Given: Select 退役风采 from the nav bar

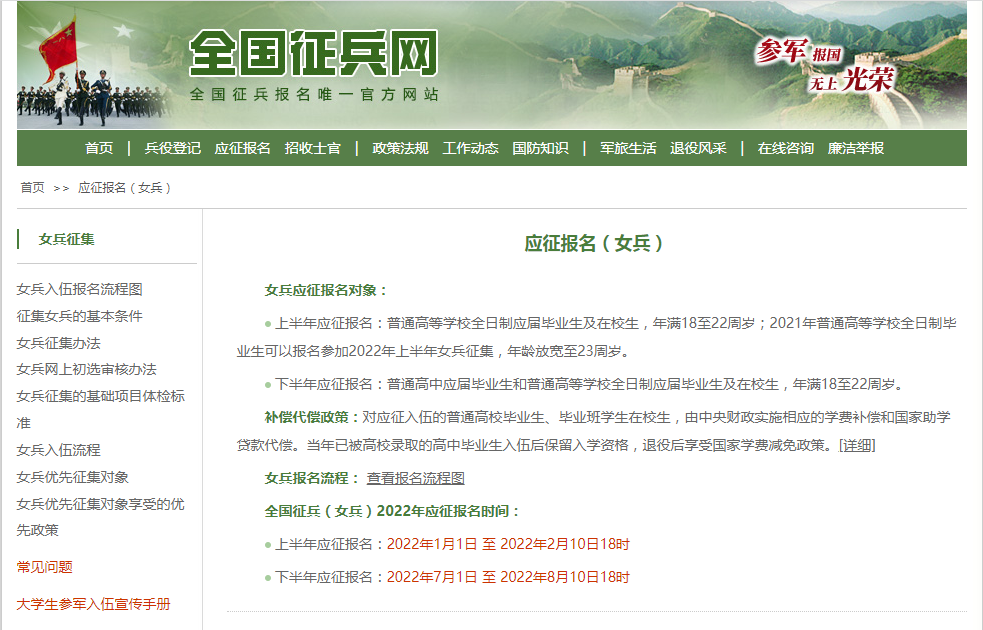Looking at the screenshot, I should pyautogui.click(x=698, y=148).
